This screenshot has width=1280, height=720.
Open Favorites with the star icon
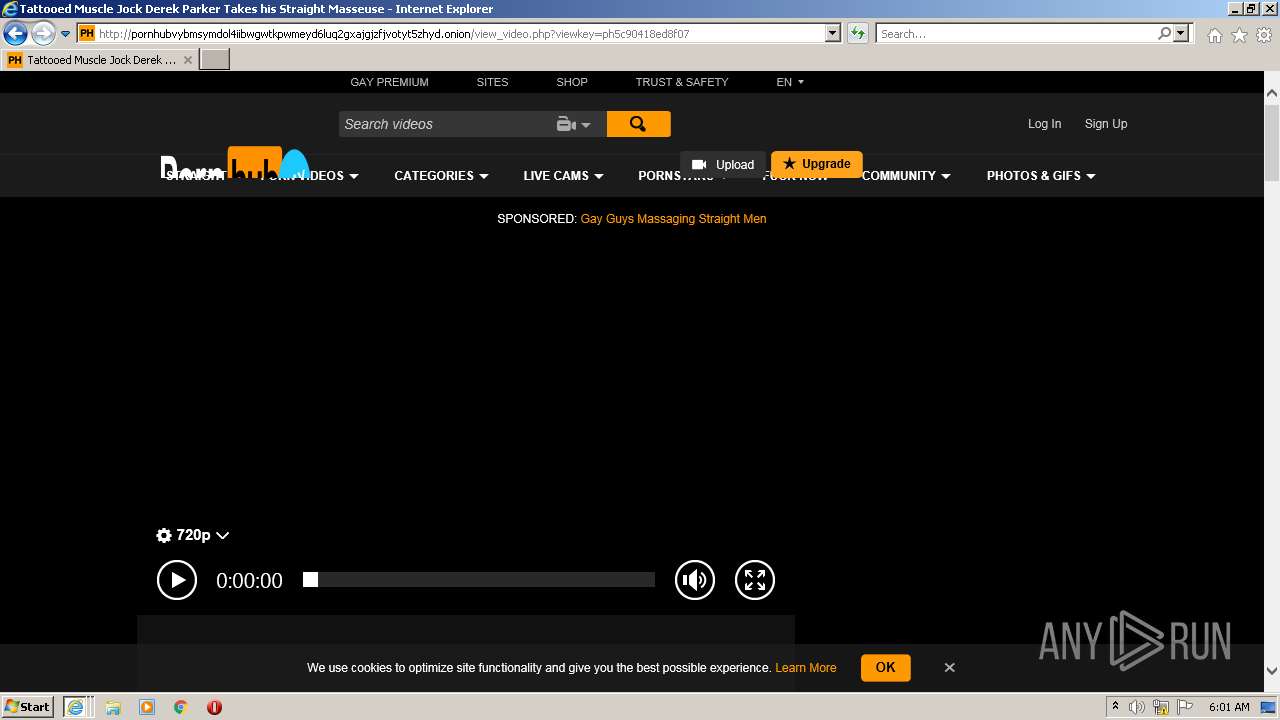[x=1239, y=35]
